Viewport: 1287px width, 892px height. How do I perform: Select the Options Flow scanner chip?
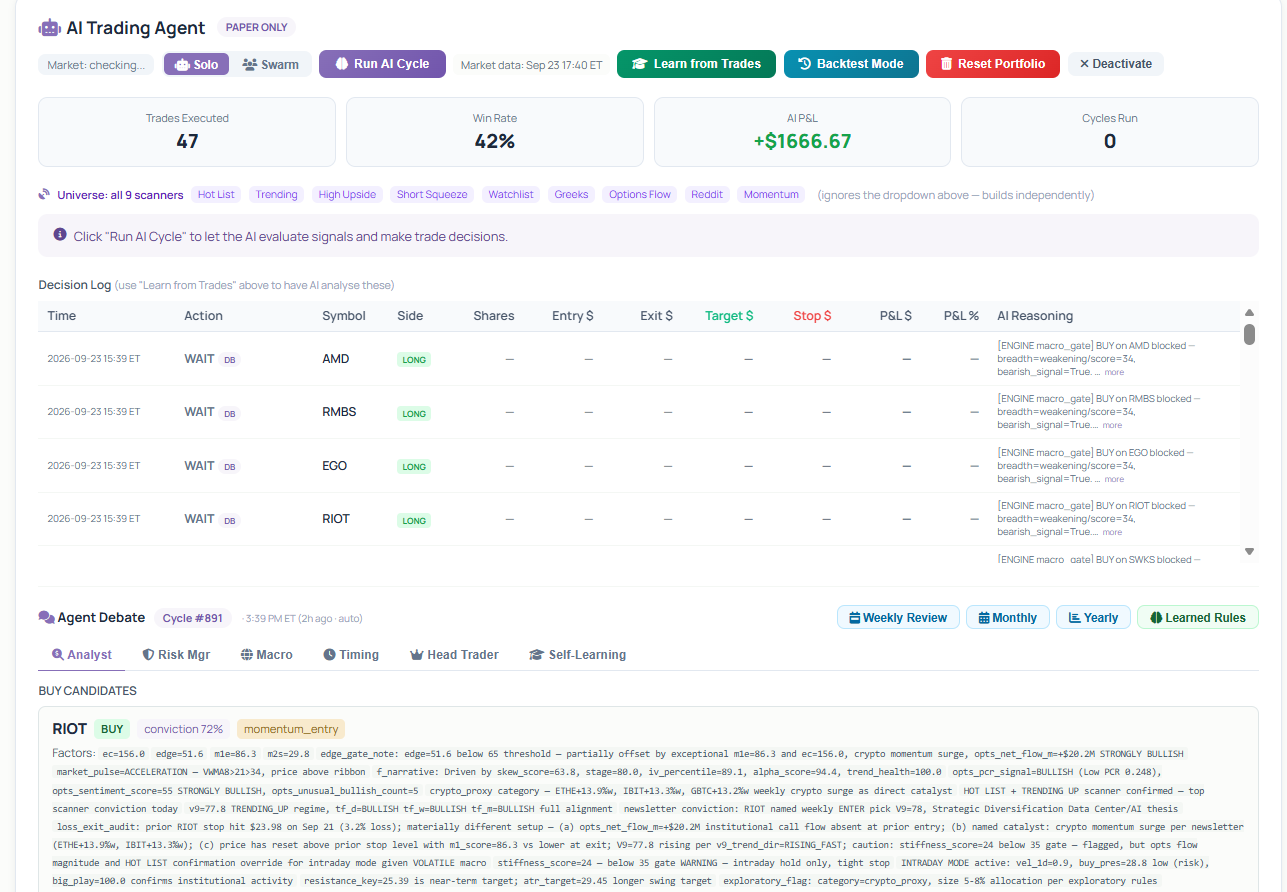pyautogui.click(x=640, y=194)
